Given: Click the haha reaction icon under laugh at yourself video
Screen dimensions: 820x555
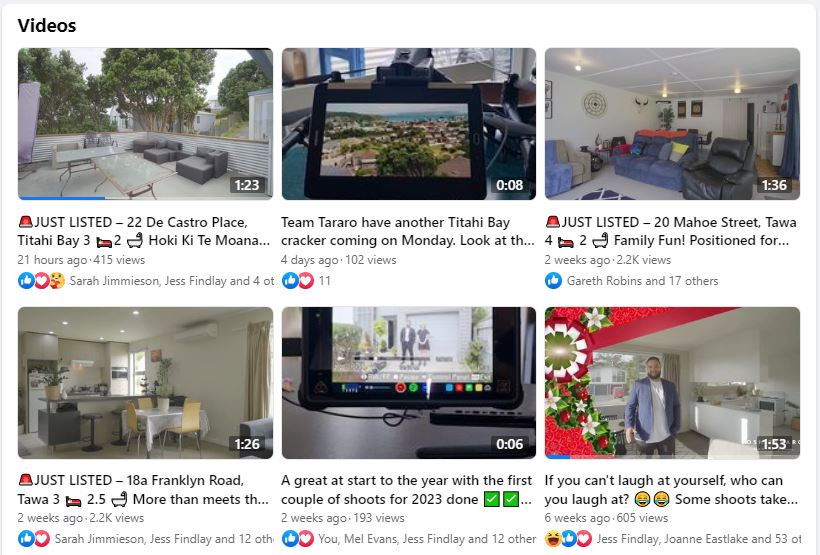Looking at the screenshot, I should [552, 539].
